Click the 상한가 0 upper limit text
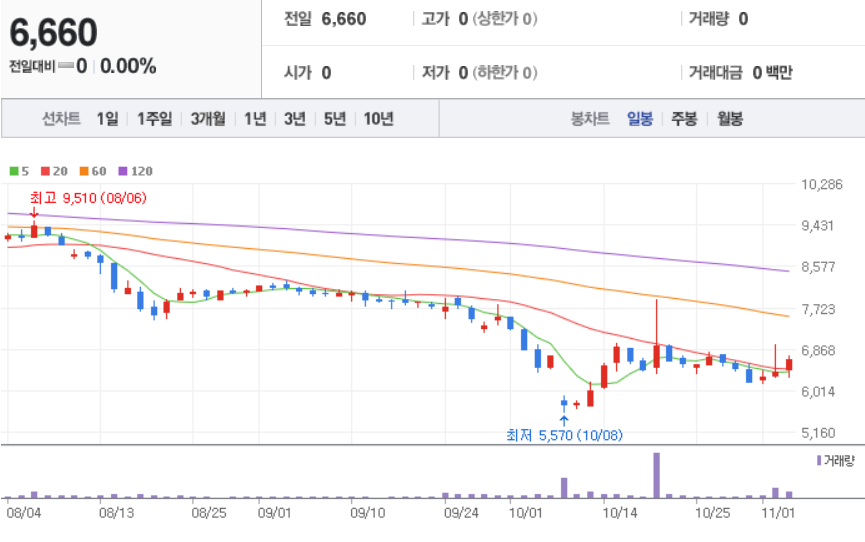This screenshot has width=865, height=542. click(x=505, y=19)
